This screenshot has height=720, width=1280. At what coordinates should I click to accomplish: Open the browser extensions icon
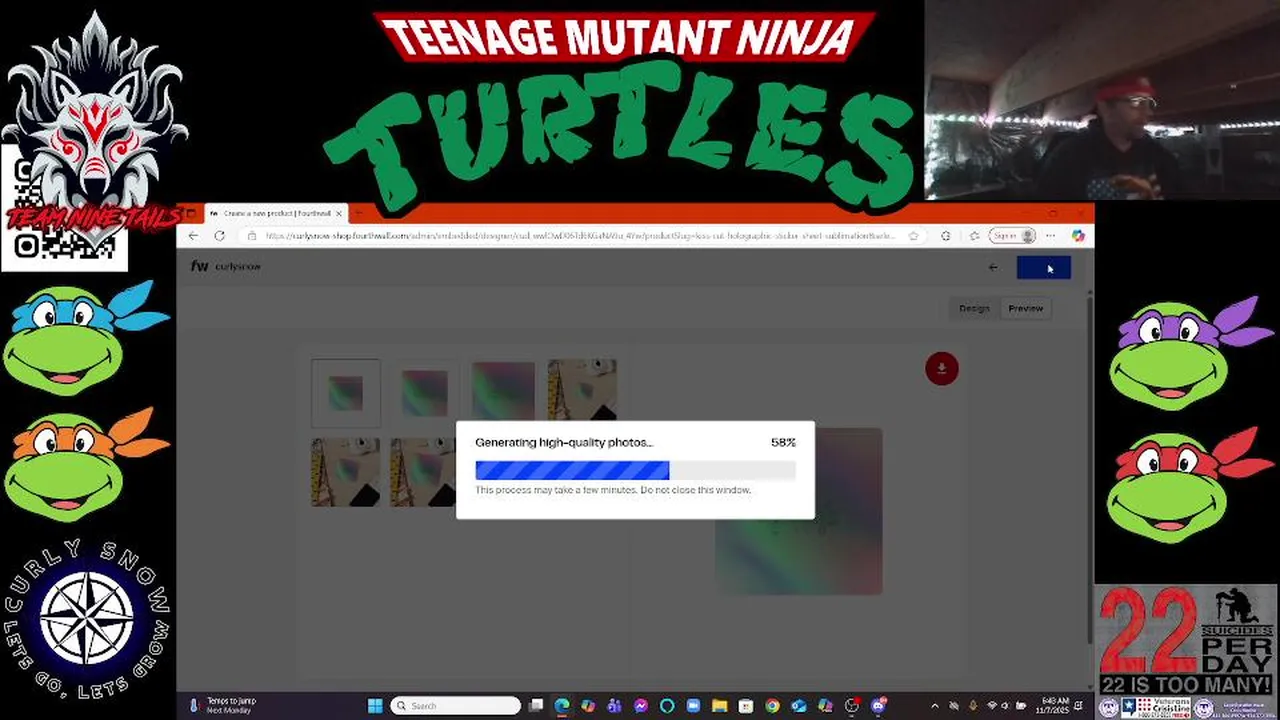946,236
